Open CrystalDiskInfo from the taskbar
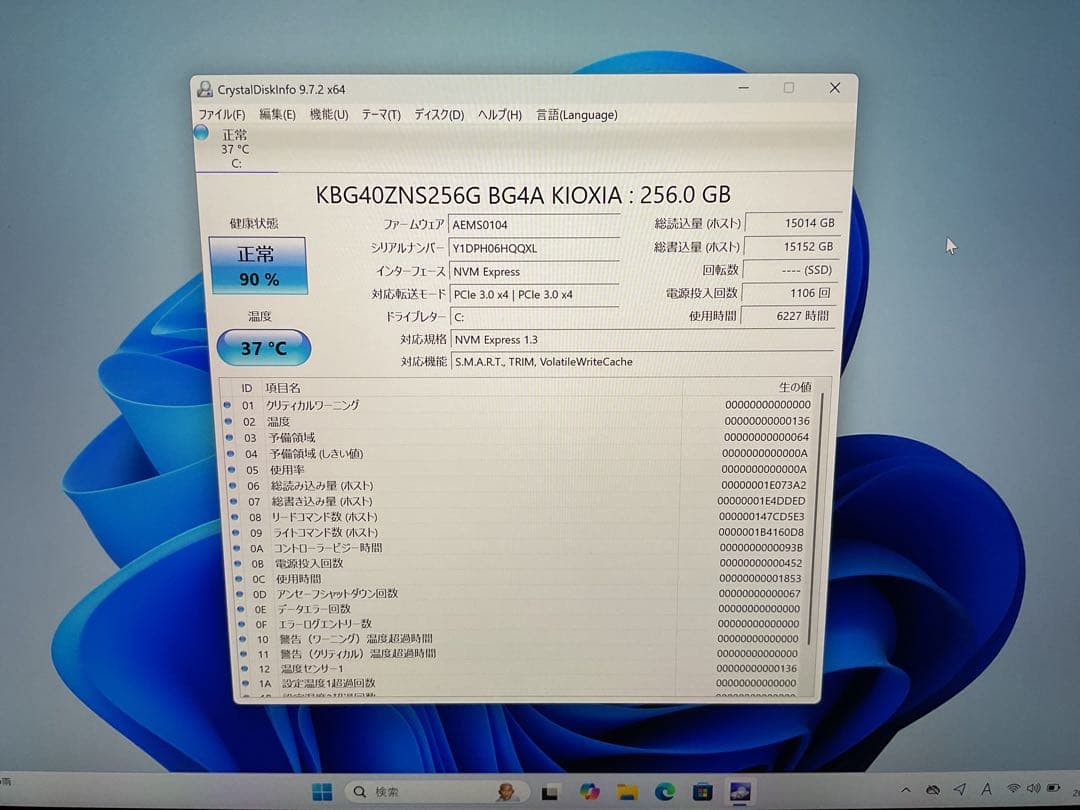This screenshot has width=1080, height=810. click(x=740, y=790)
